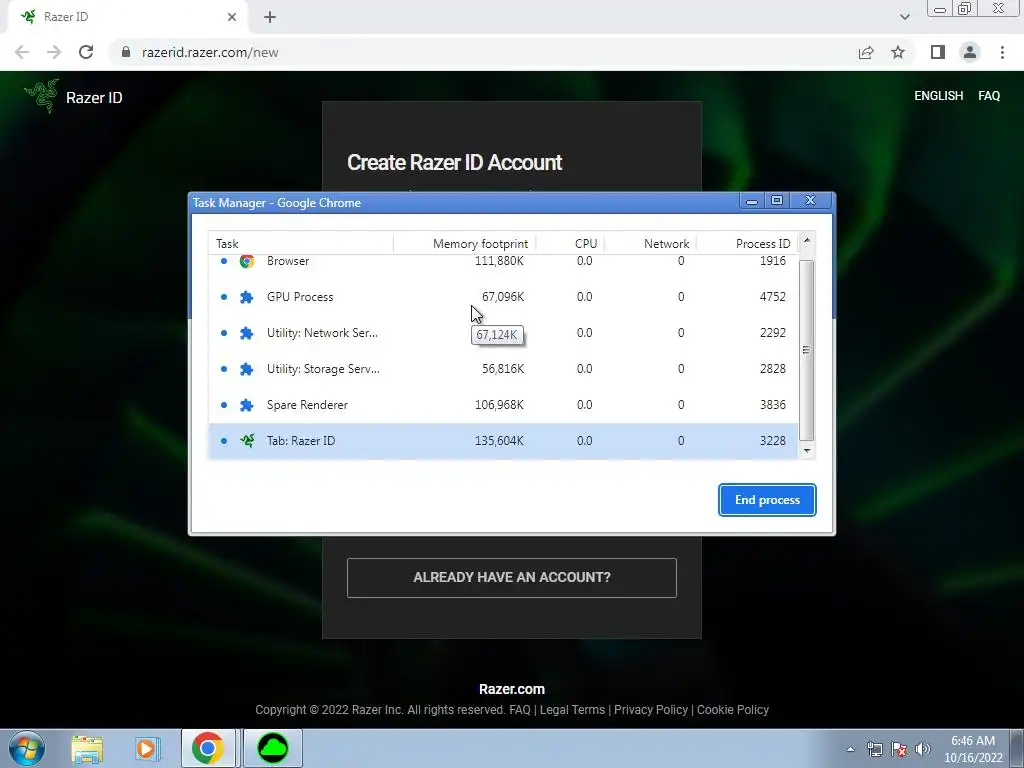Select the Utility: Storage Service task
Screen dimensions: 1024x768
(503, 369)
